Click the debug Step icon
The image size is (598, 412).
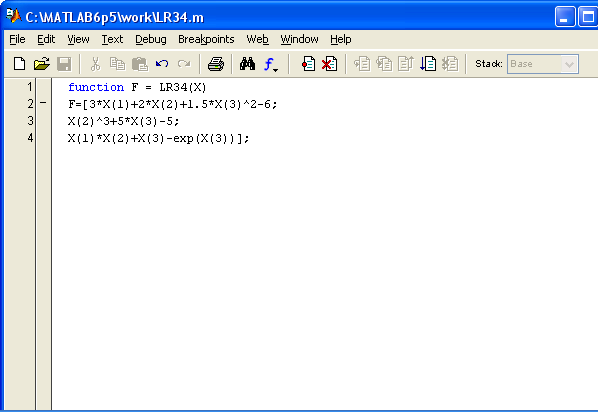coord(362,64)
